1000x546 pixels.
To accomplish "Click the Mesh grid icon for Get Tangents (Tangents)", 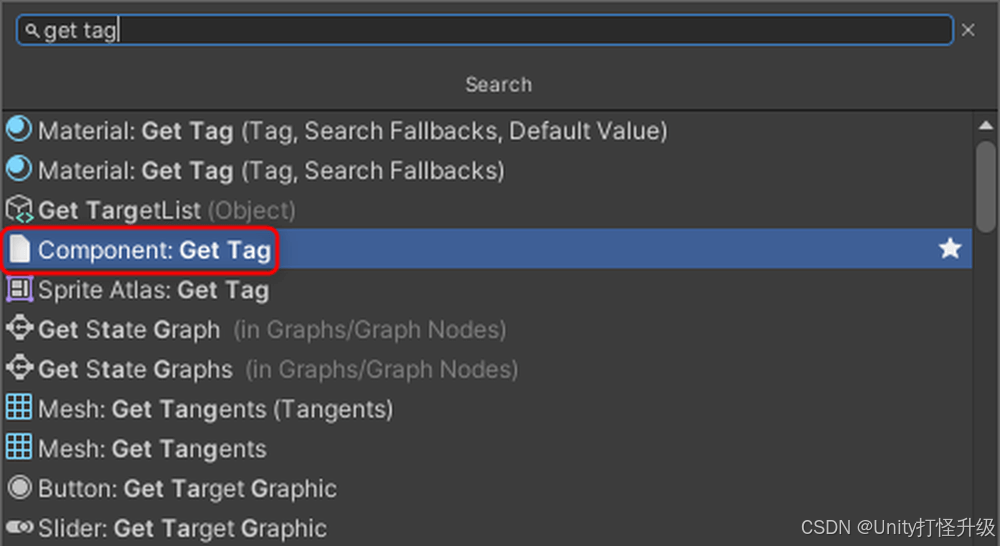I will 19,408.
